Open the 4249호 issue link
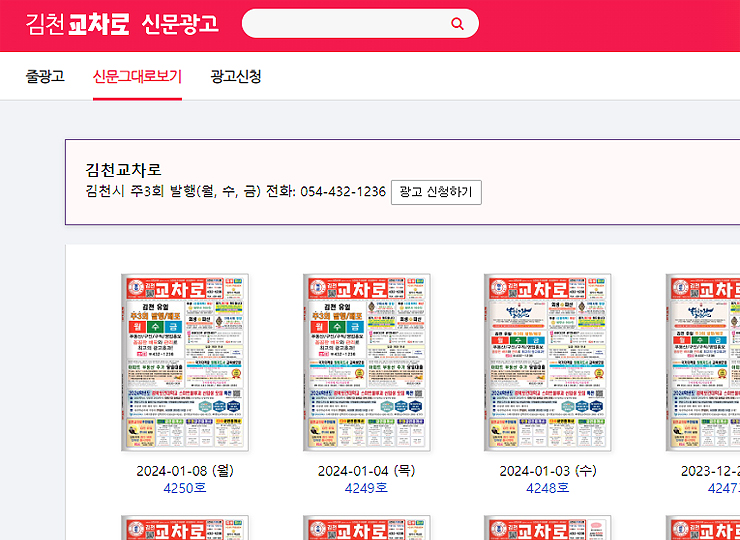740x540 pixels. (366, 488)
